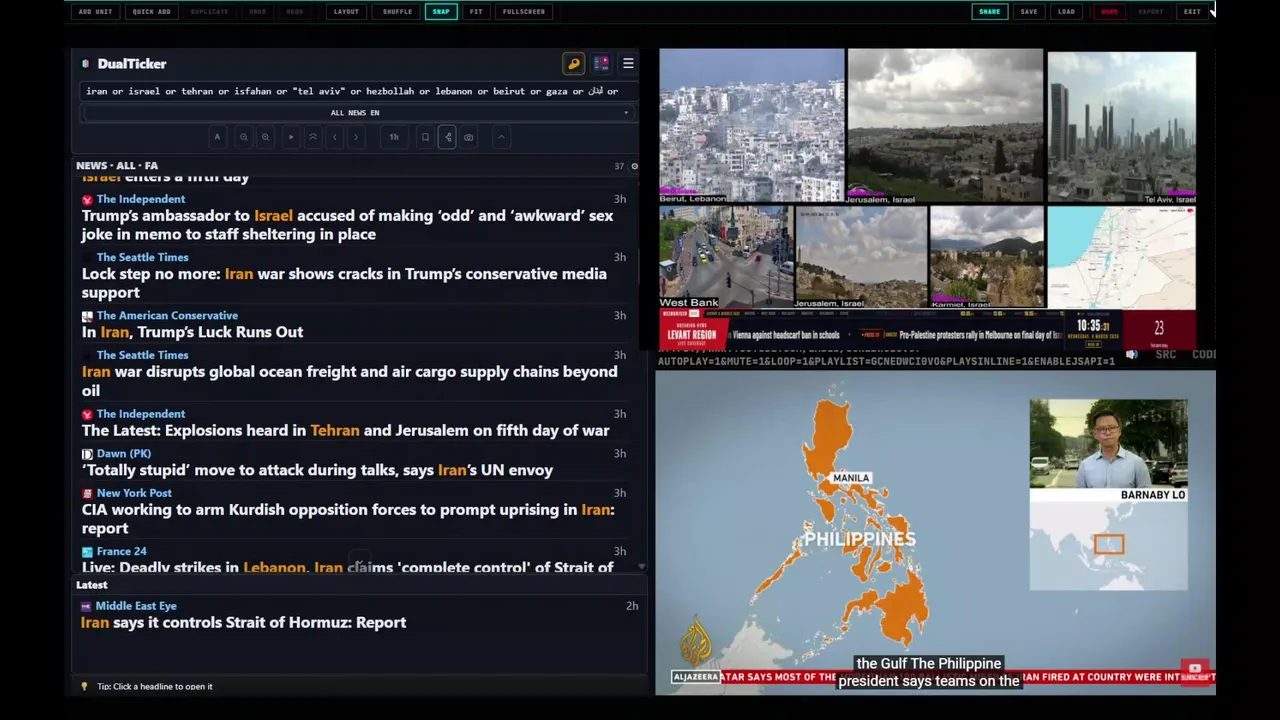
Task: Select the 1h time range button
Action: pos(394,137)
